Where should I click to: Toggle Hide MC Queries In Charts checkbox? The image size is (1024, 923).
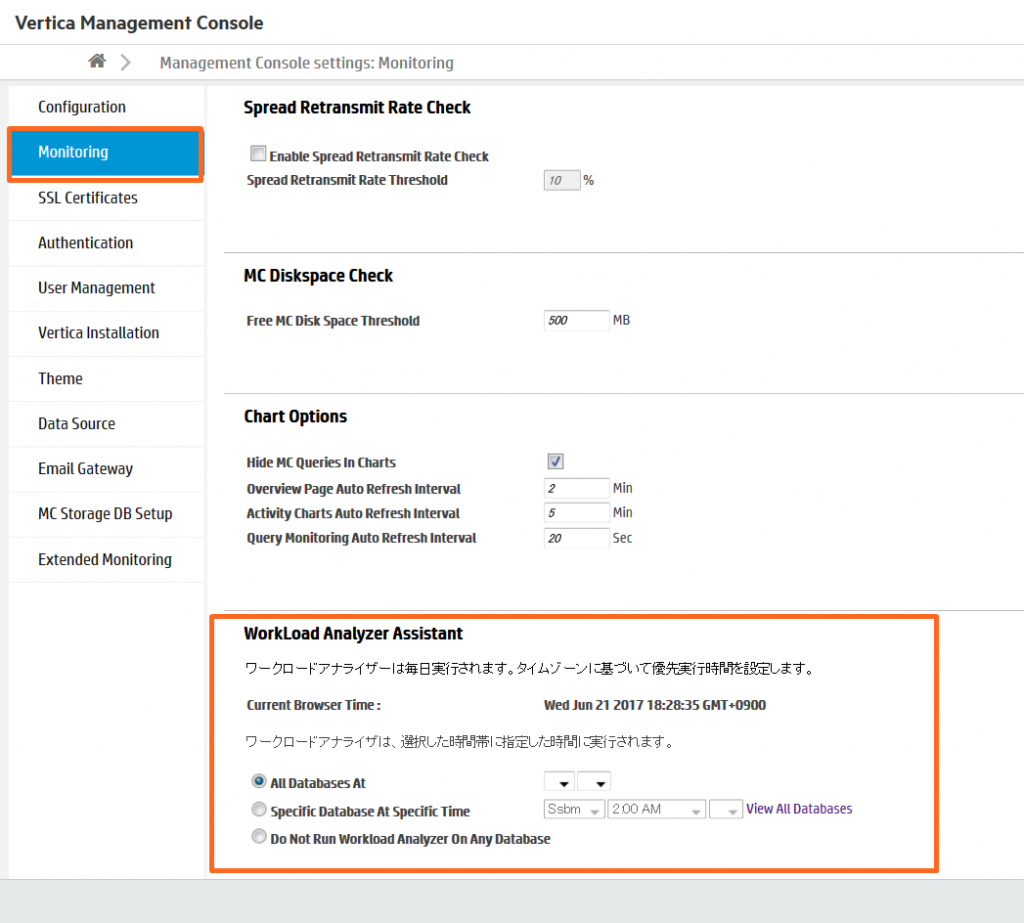tap(556, 461)
